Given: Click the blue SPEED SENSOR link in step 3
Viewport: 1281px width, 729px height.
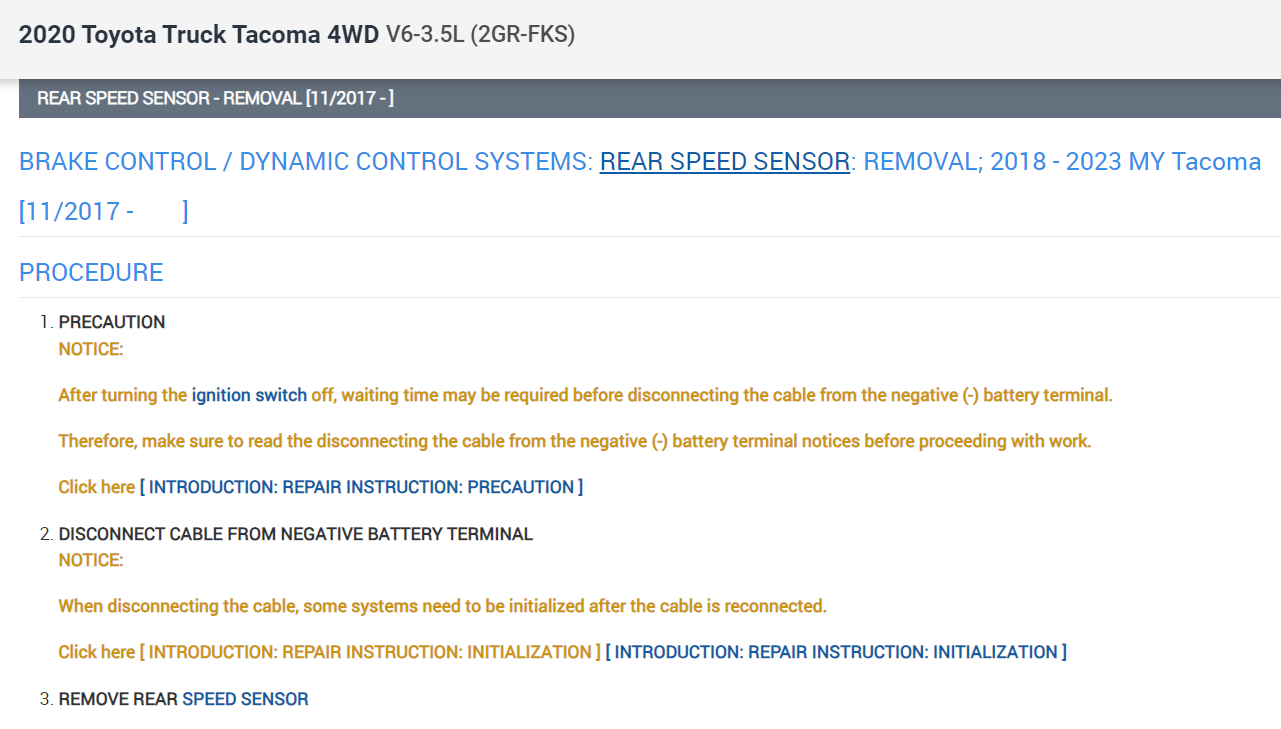Looking at the screenshot, I should [245, 699].
